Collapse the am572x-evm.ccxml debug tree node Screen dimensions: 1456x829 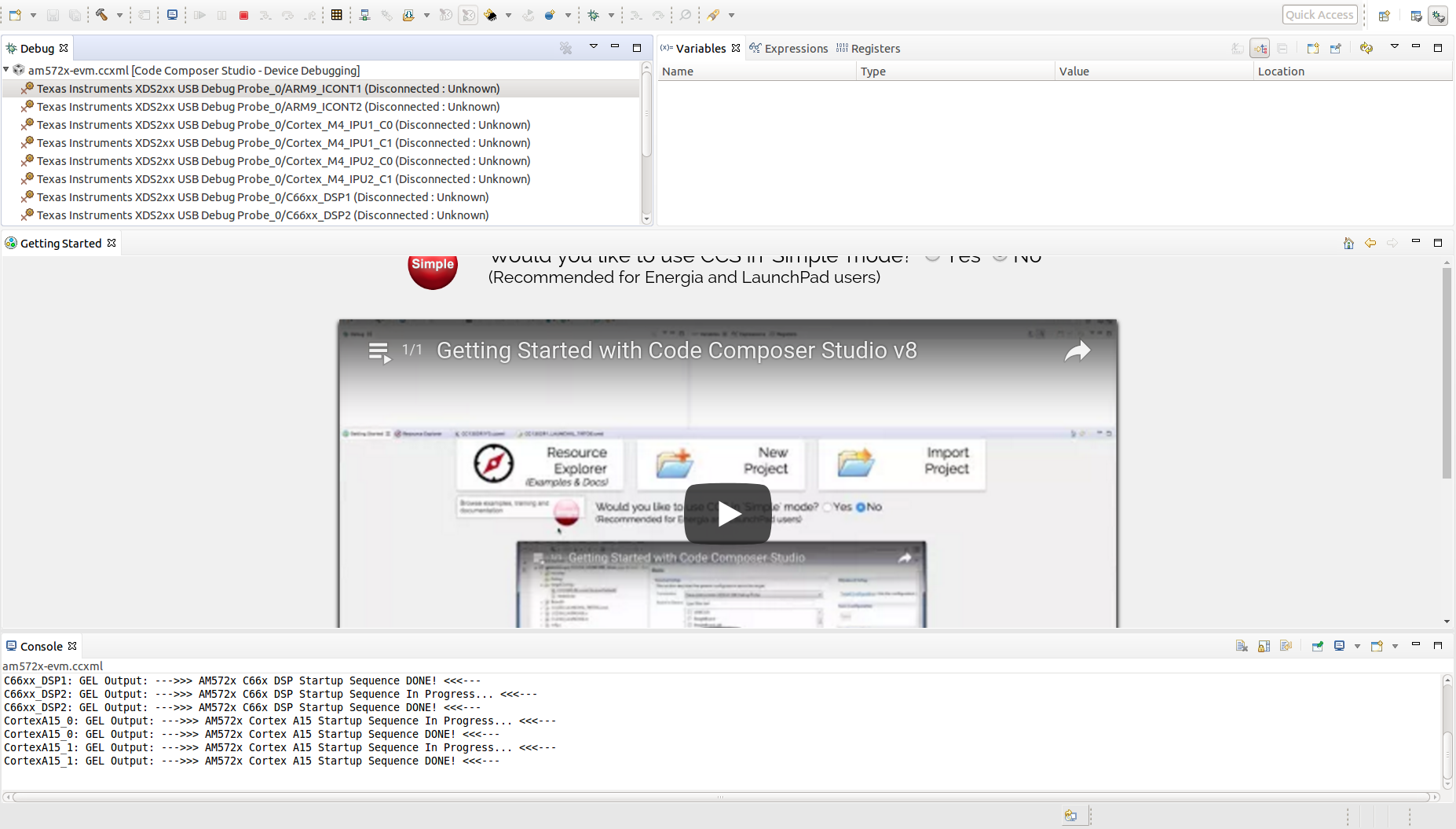7,70
